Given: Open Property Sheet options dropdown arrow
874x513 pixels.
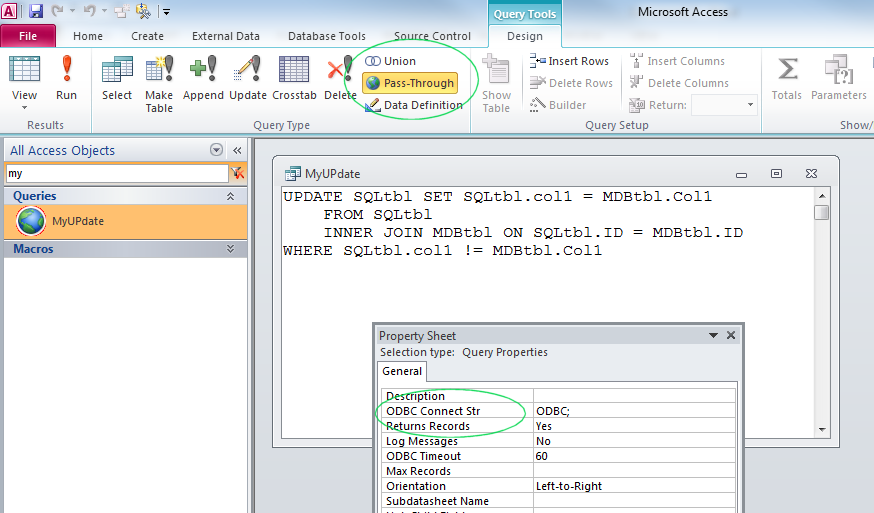Looking at the screenshot, I should pyautogui.click(x=713, y=335).
